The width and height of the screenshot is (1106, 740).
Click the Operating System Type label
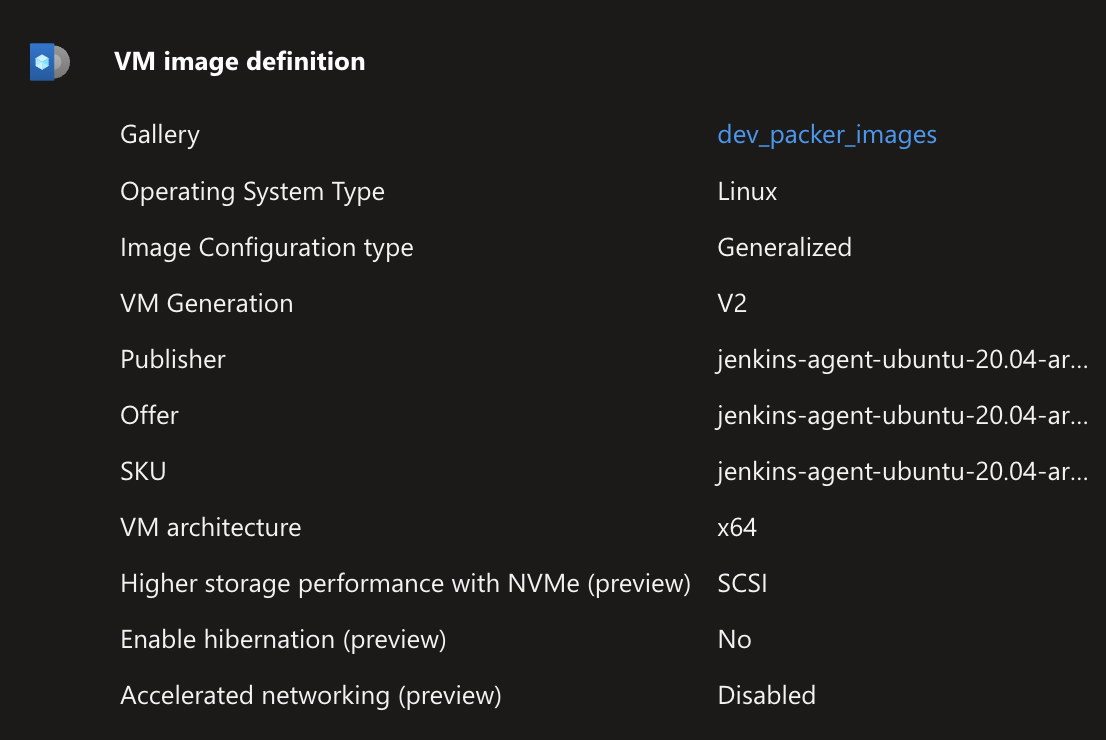tap(252, 191)
